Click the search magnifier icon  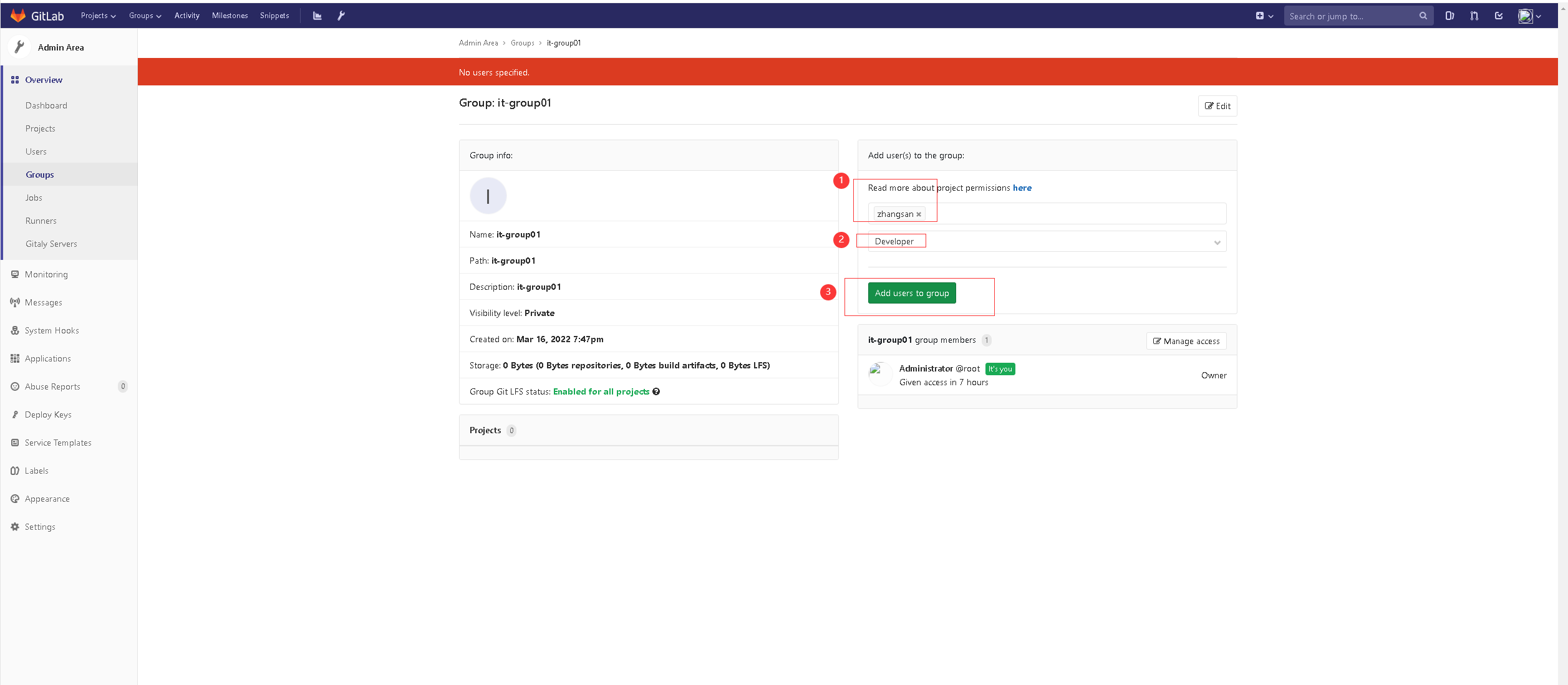tap(1423, 16)
